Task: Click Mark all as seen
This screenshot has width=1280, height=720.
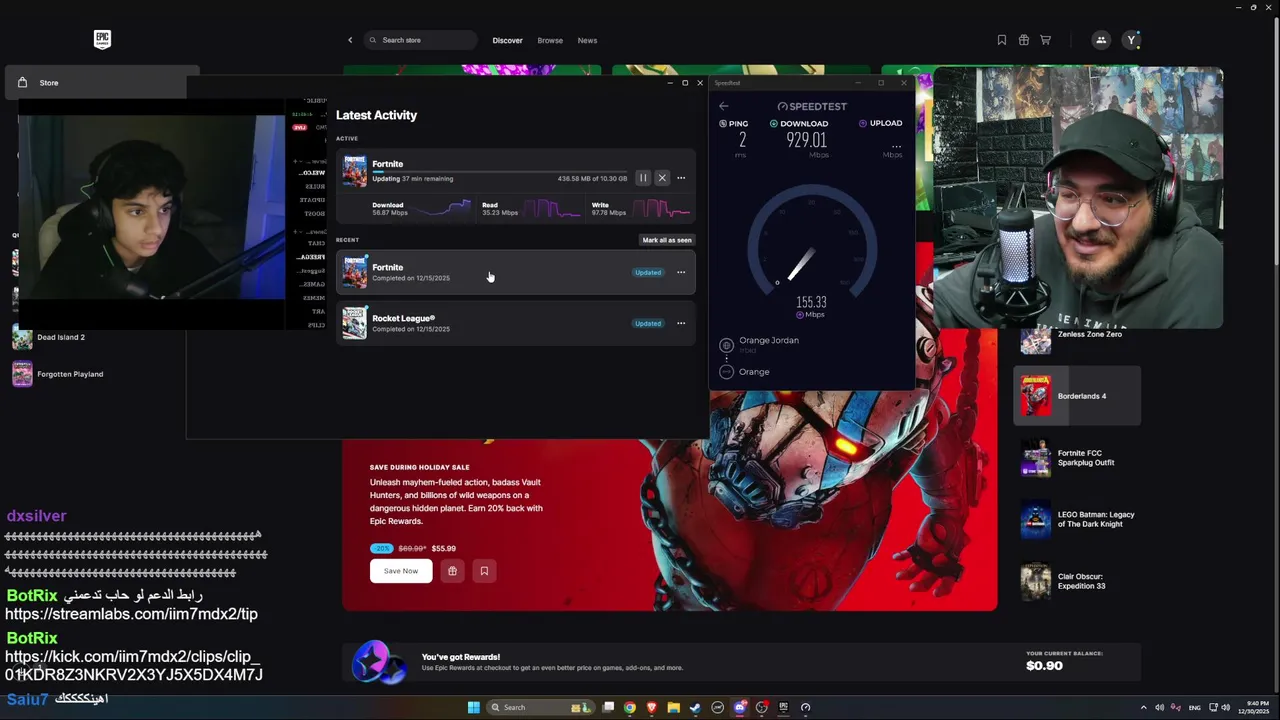Action: [x=667, y=240]
